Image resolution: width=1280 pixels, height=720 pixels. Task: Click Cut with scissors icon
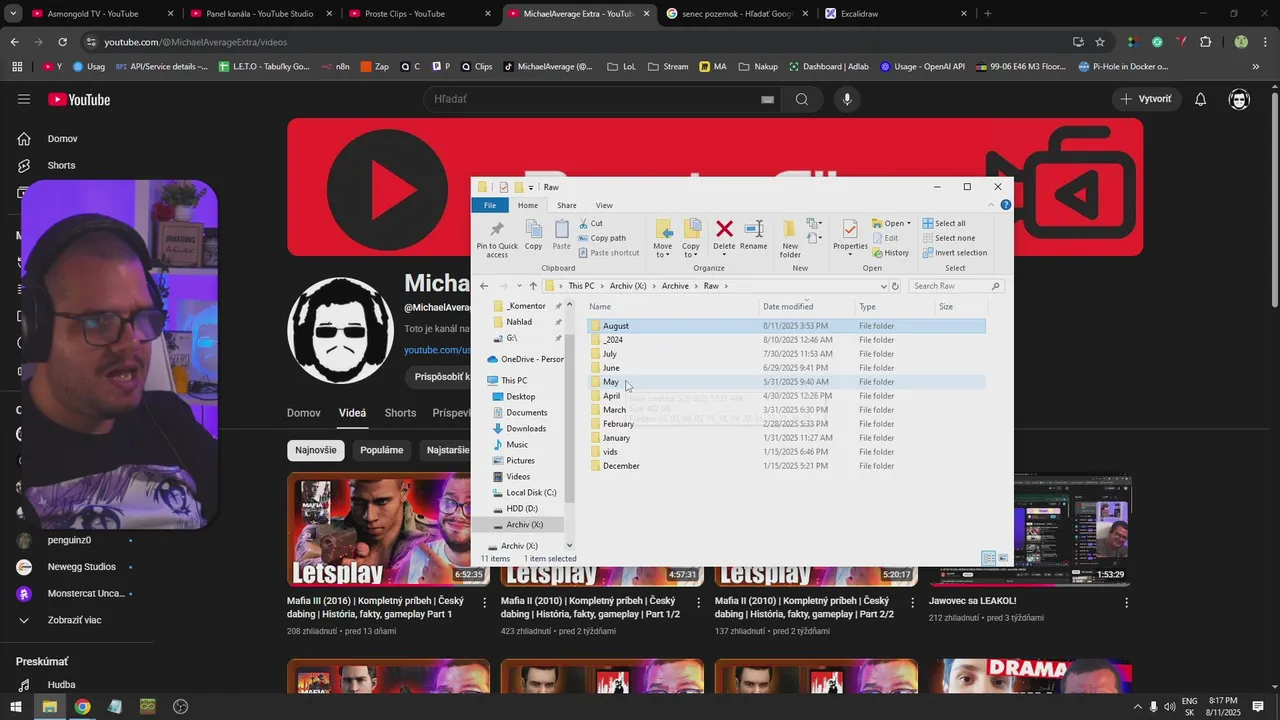[590, 223]
